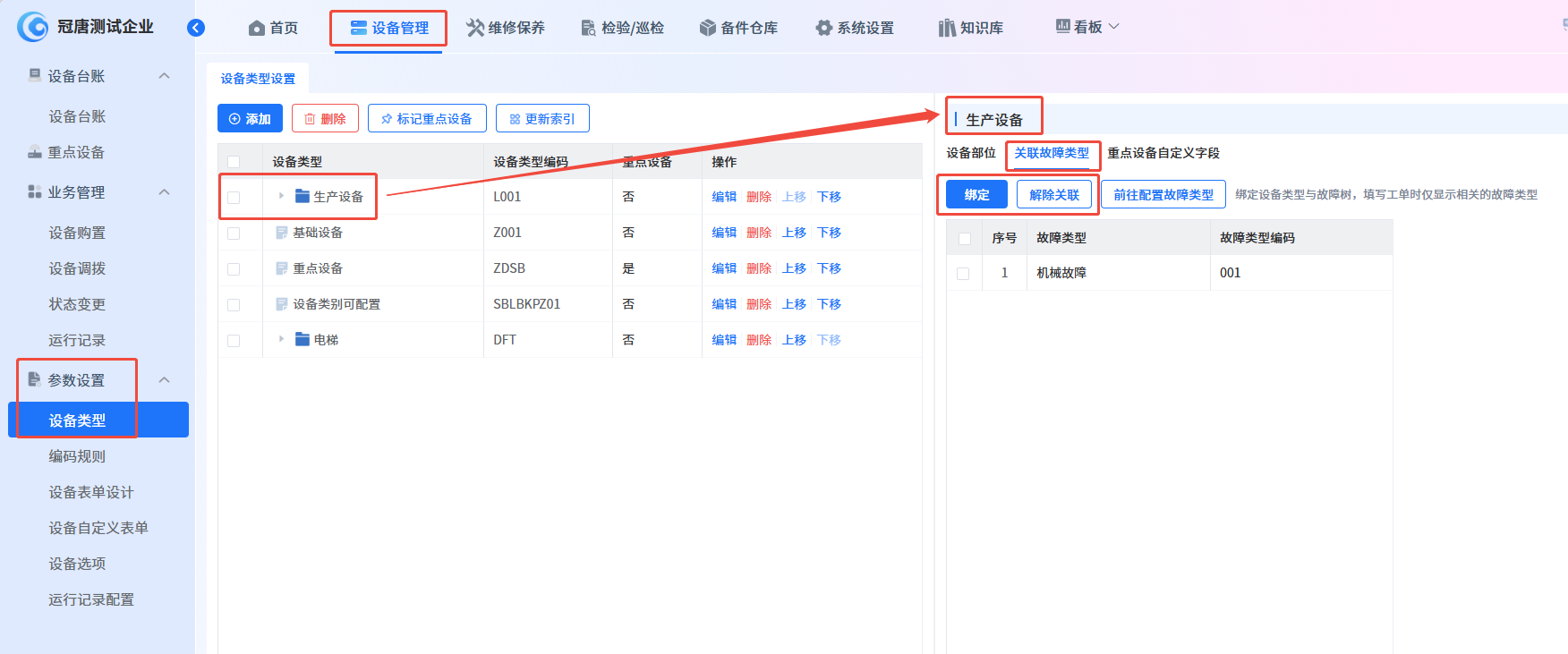Open the 编码规则 sidebar menu item
The width and height of the screenshot is (1568, 654).
click(77, 456)
